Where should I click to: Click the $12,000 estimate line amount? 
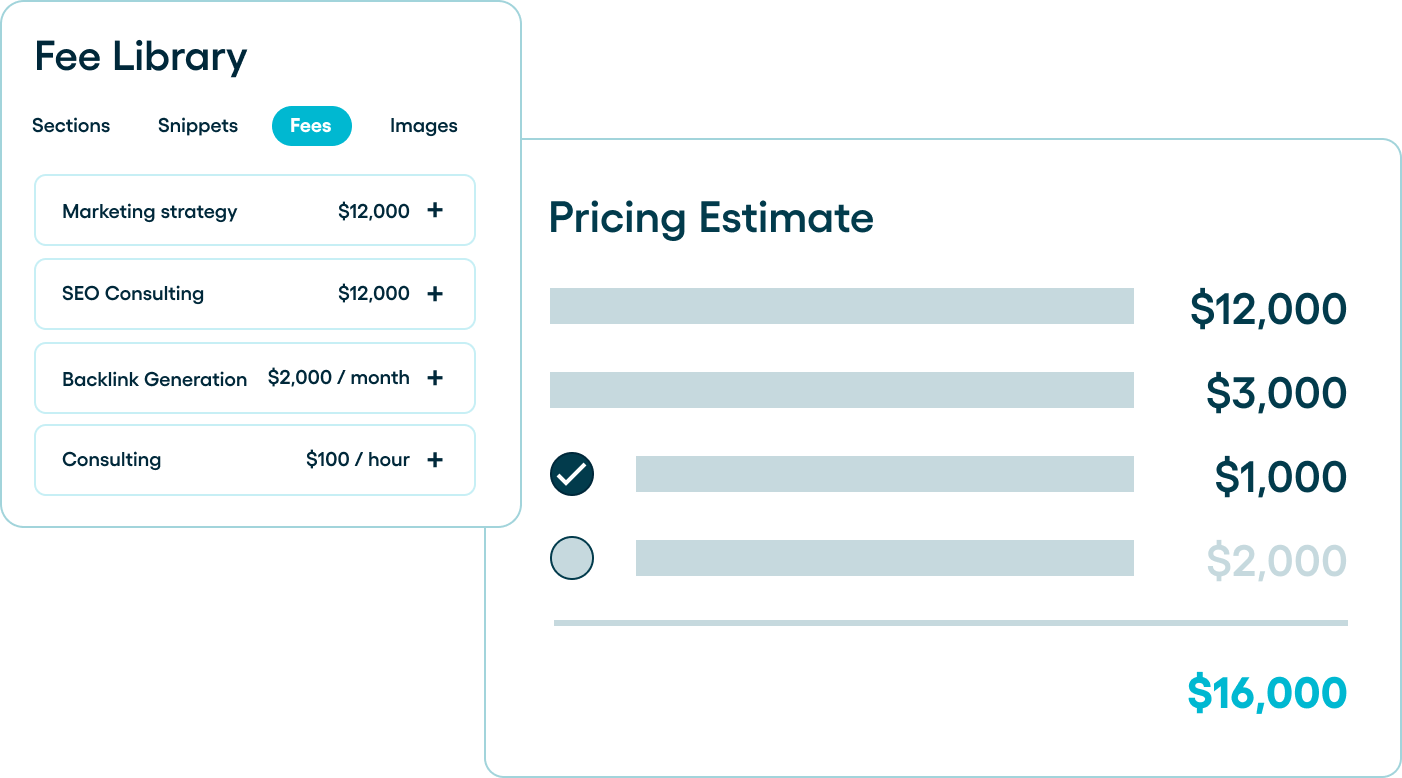coord(1268,309)
